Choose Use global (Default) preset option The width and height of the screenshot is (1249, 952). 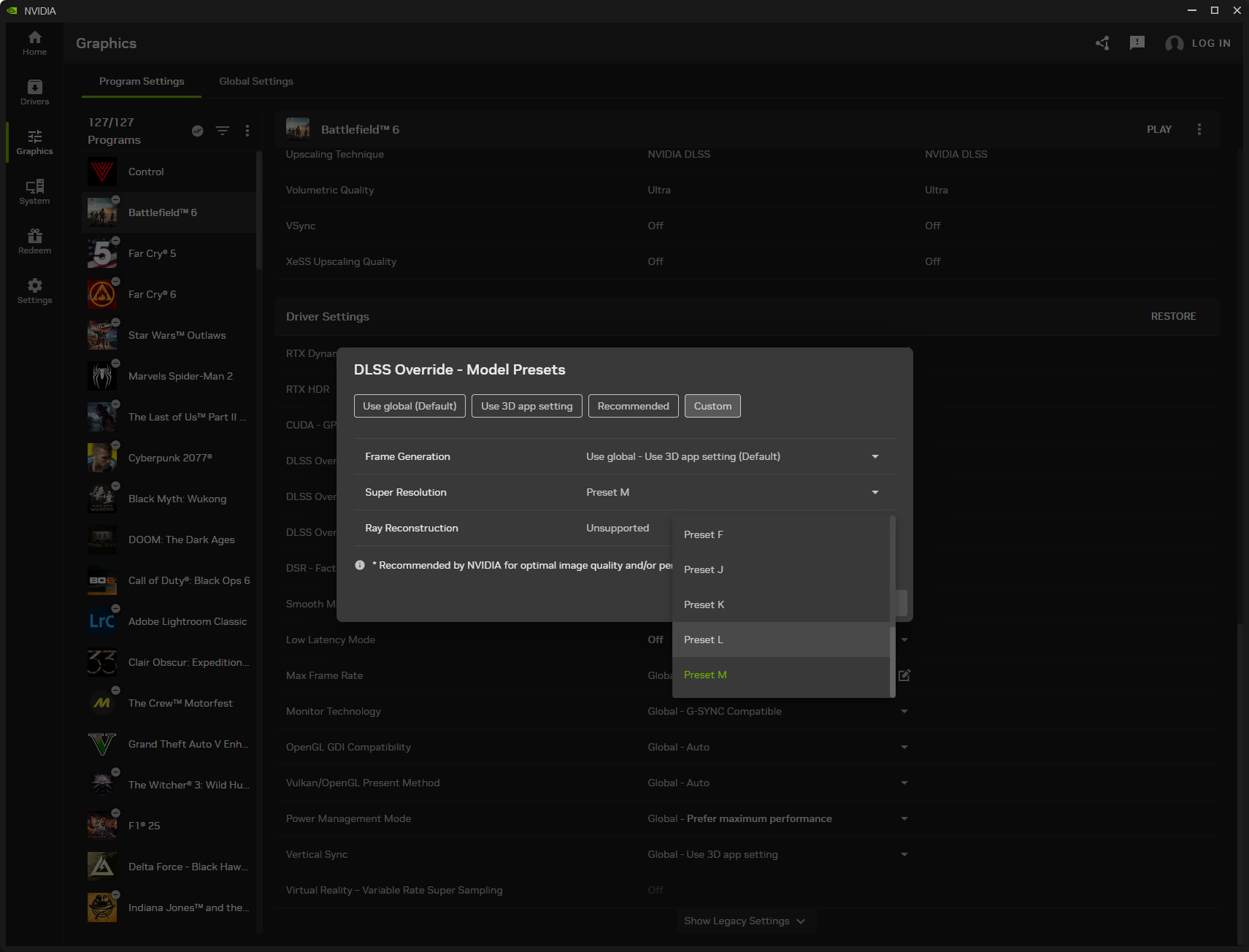pos(410,406)
